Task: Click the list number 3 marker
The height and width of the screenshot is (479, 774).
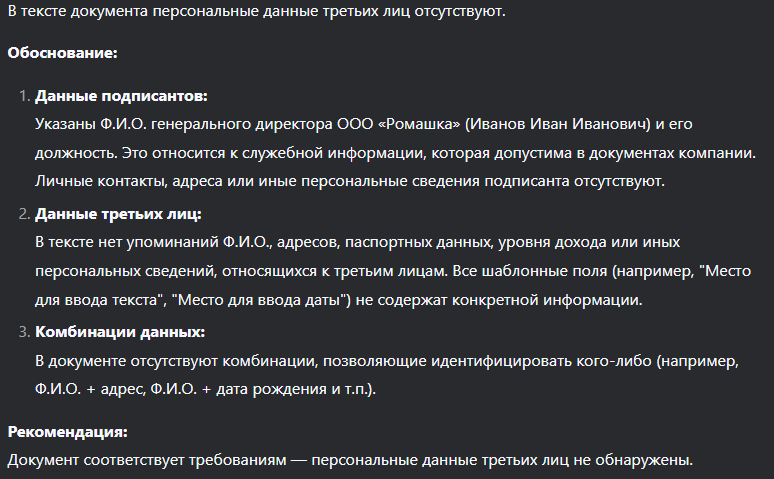Action: coord(24,332)
